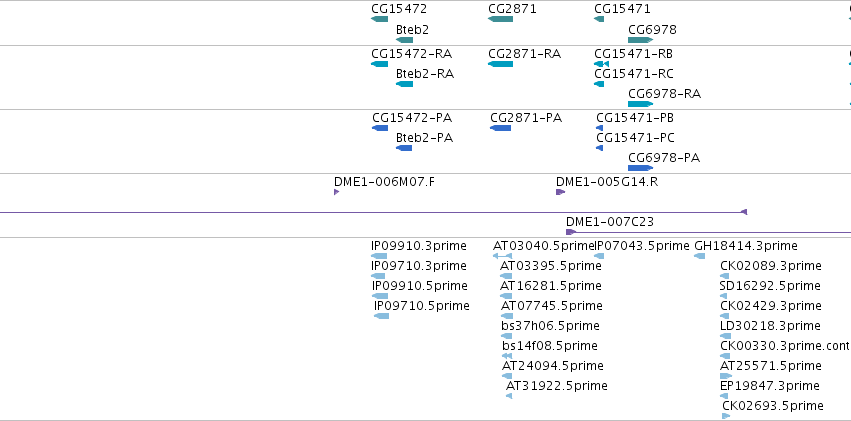851x421 pixels.
Task: Click the Bteb2 gene arrow glyph
Action: (404, 40)
